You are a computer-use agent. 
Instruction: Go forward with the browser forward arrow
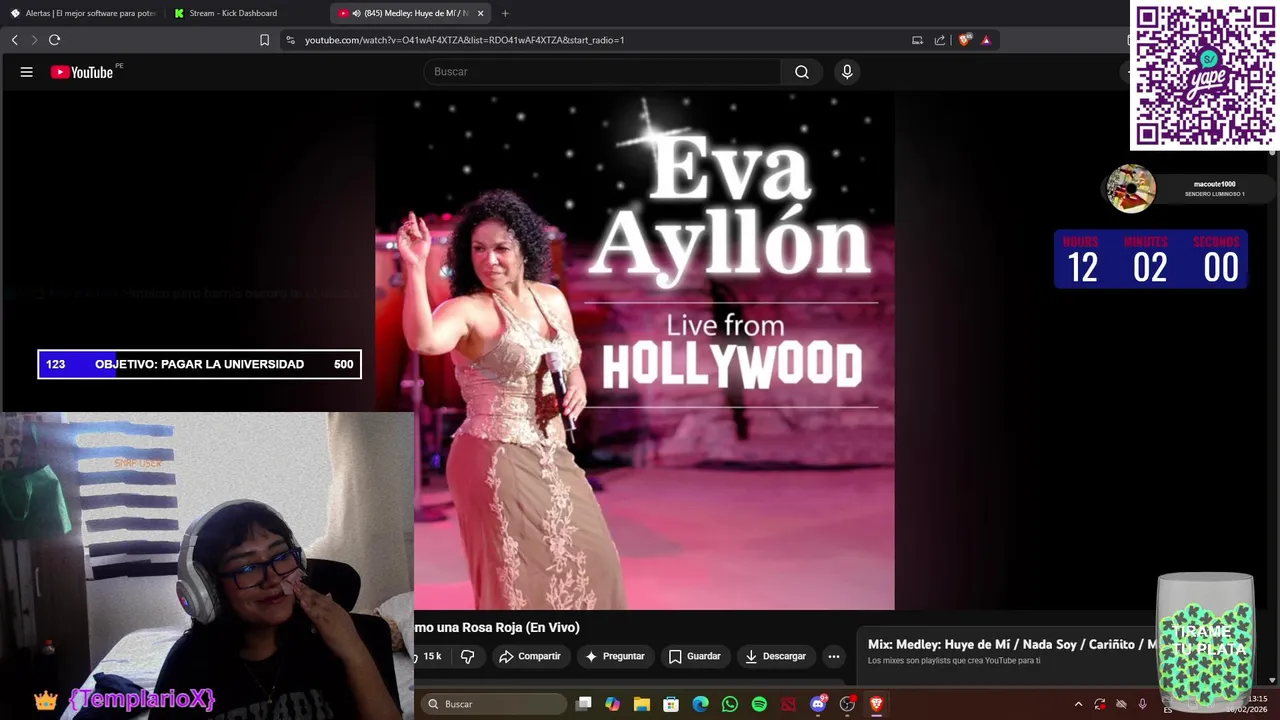[34, 40]
